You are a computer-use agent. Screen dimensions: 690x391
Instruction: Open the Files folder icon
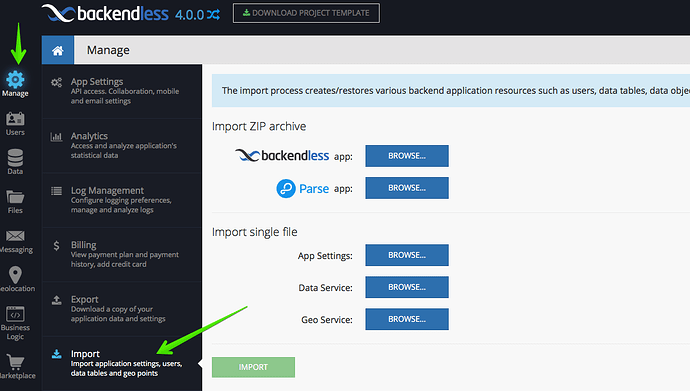pyautogui.click(x=15, y=197)
